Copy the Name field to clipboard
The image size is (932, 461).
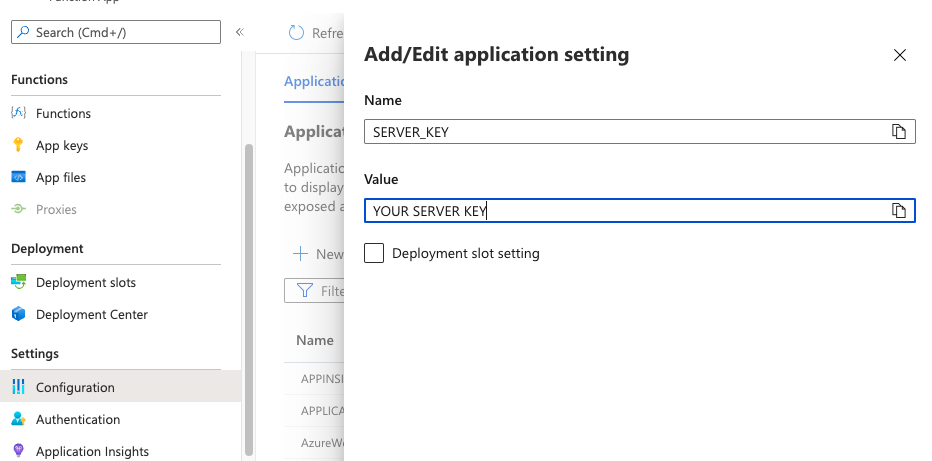coord(899,132)
